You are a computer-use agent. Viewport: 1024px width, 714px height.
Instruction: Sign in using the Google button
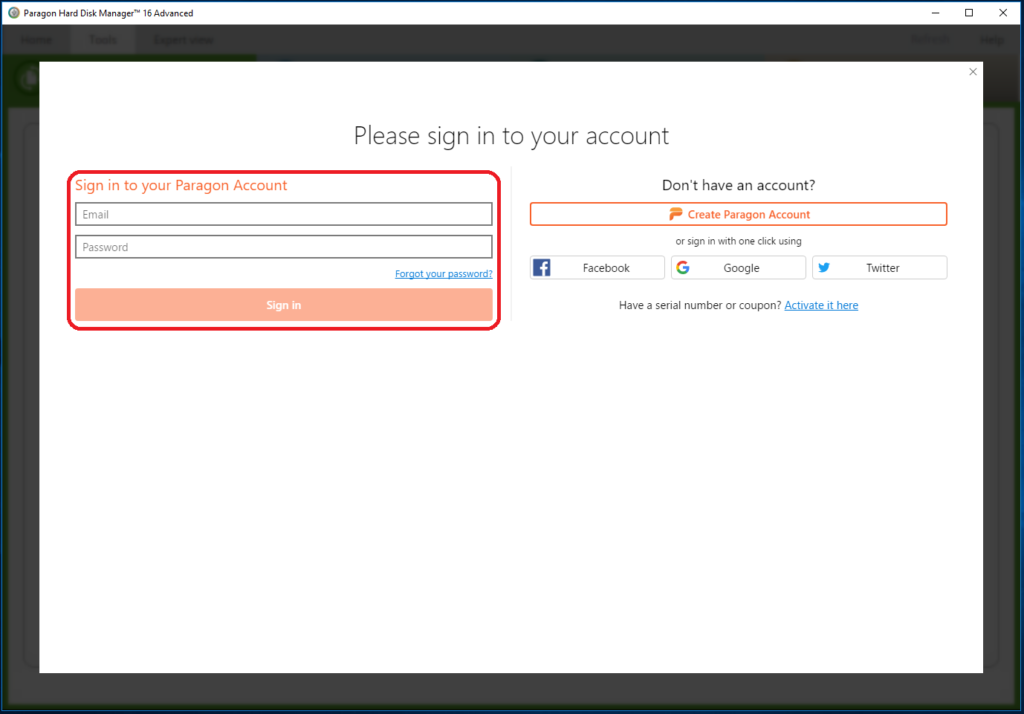point(738,267)
